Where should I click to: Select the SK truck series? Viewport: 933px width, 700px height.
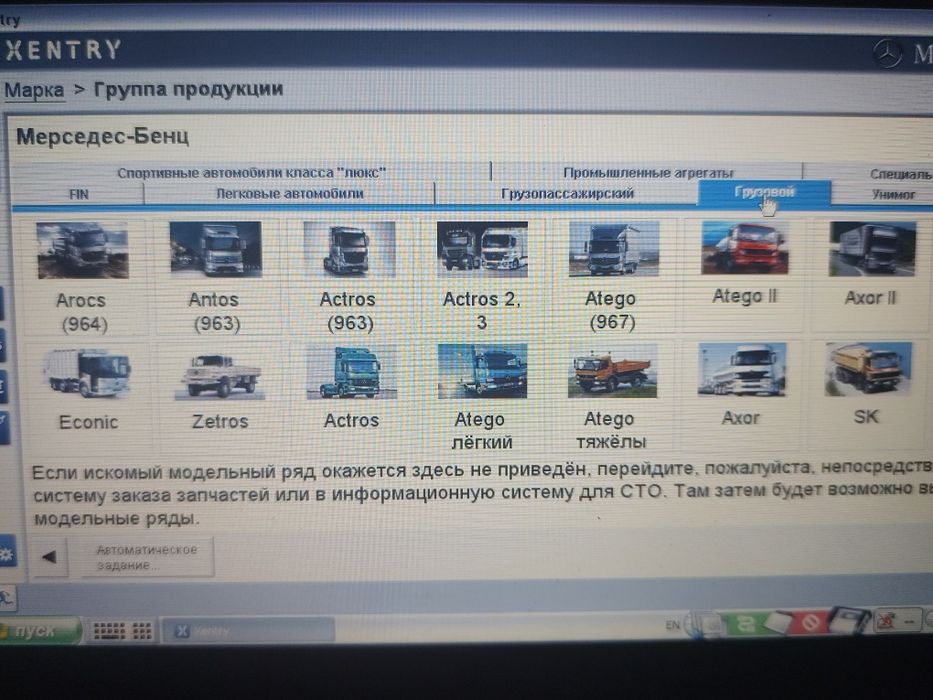(868, 368)
